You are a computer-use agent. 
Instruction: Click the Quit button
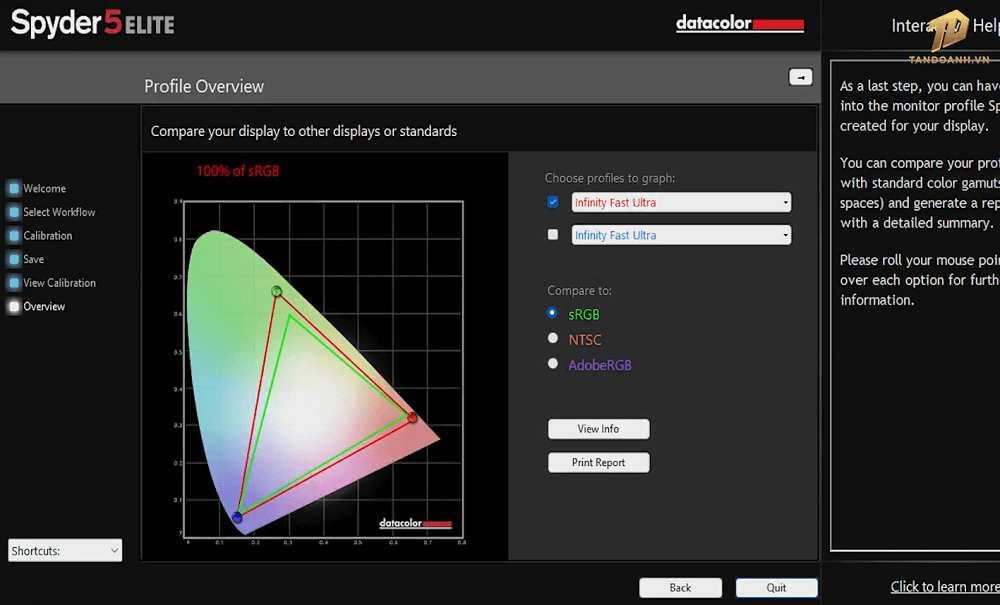point(776,588)
